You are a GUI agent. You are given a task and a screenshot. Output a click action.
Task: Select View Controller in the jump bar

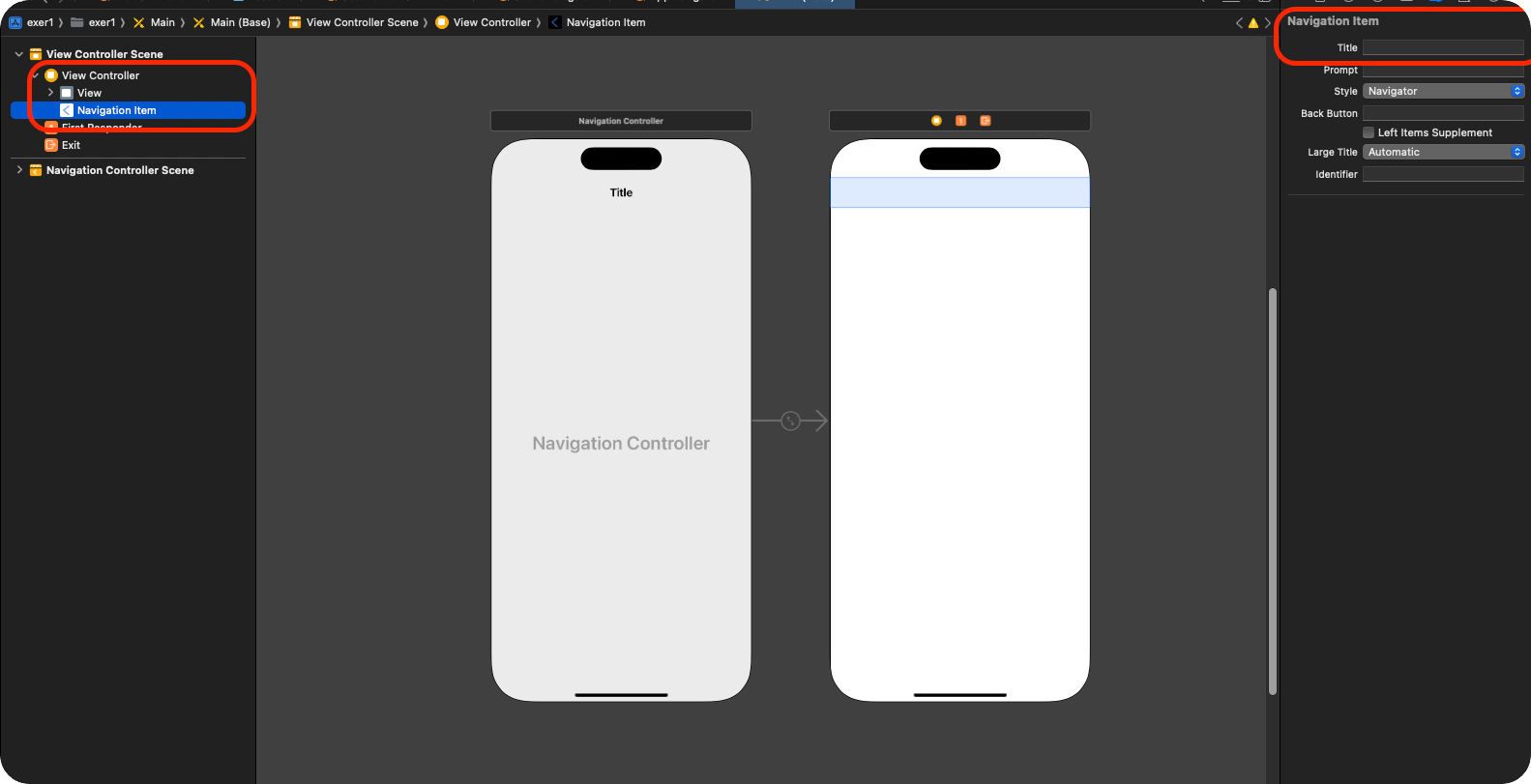484,22
